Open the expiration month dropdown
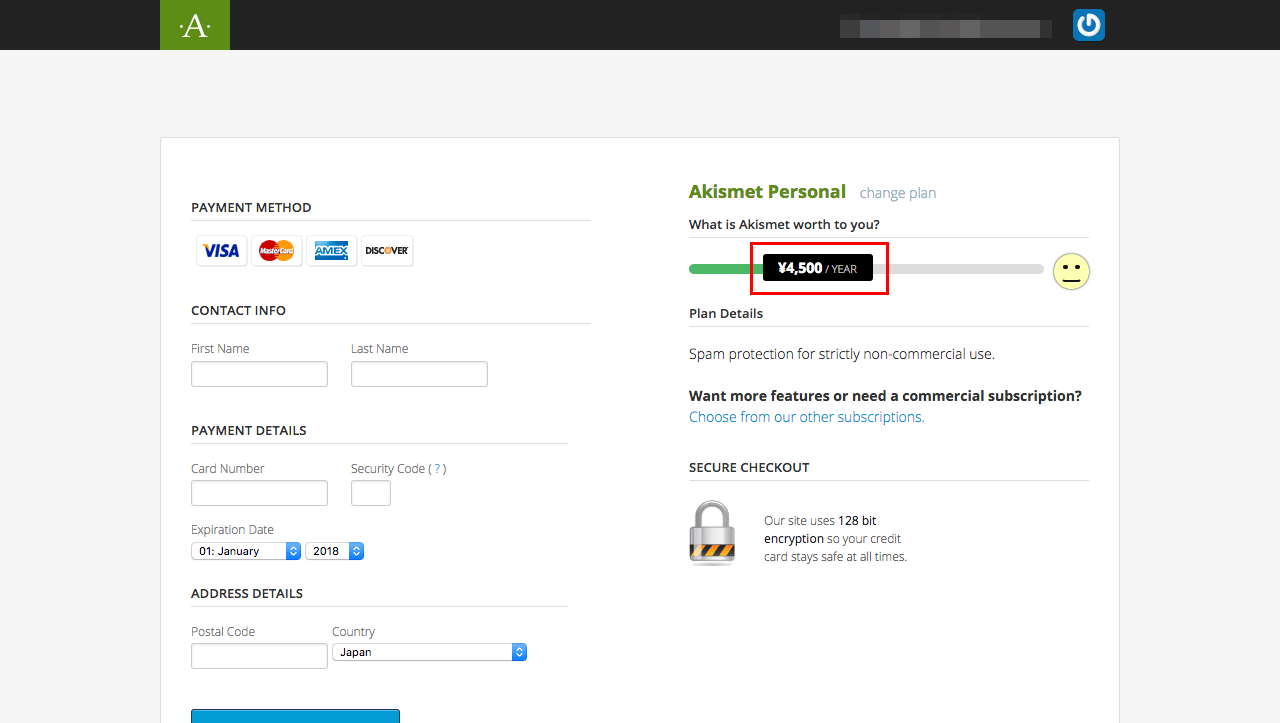The width and height of the screenshot is (1280, 723). [x=246, y=551]
